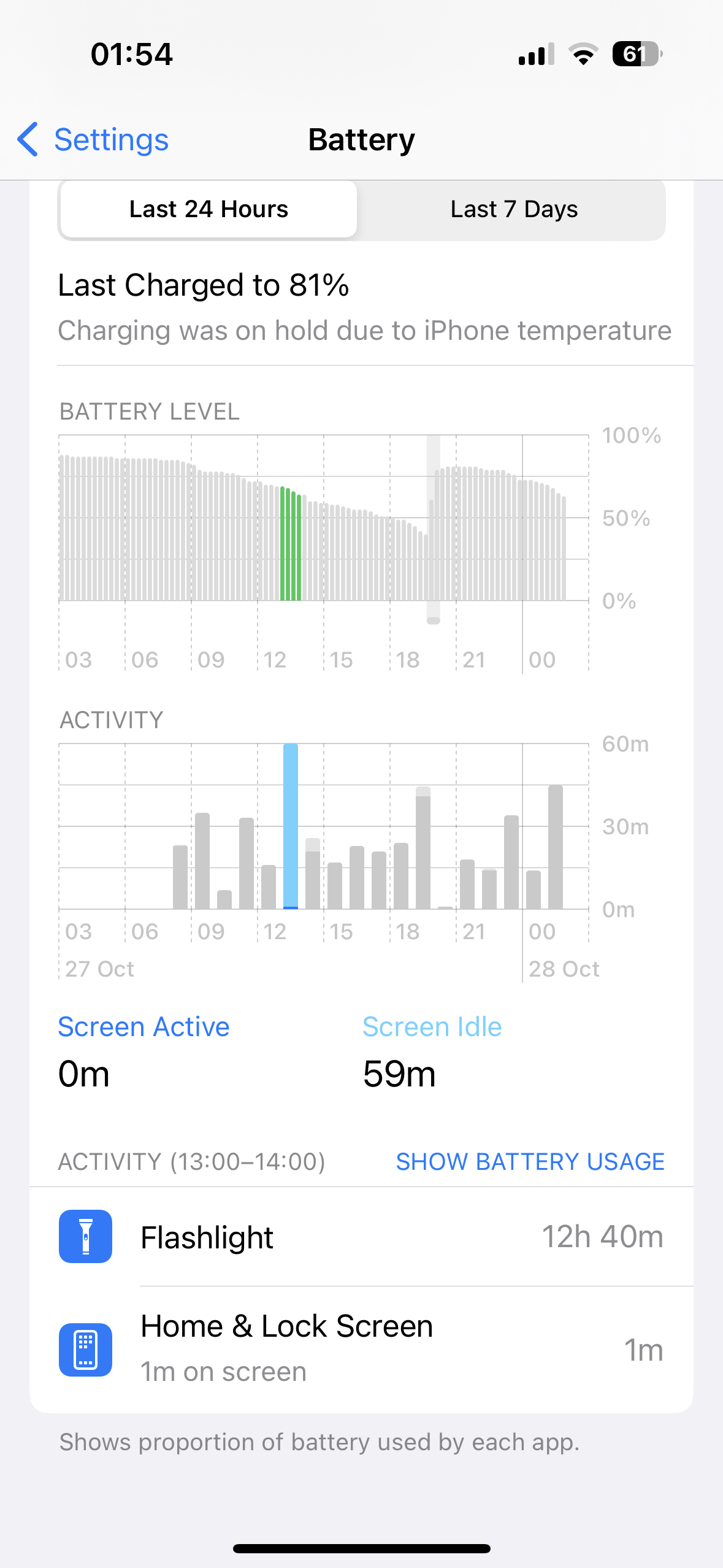This screenshot has width=723, height=1568.
Task: Select the highlighted blue activity bar
Action: pos(291,826)
